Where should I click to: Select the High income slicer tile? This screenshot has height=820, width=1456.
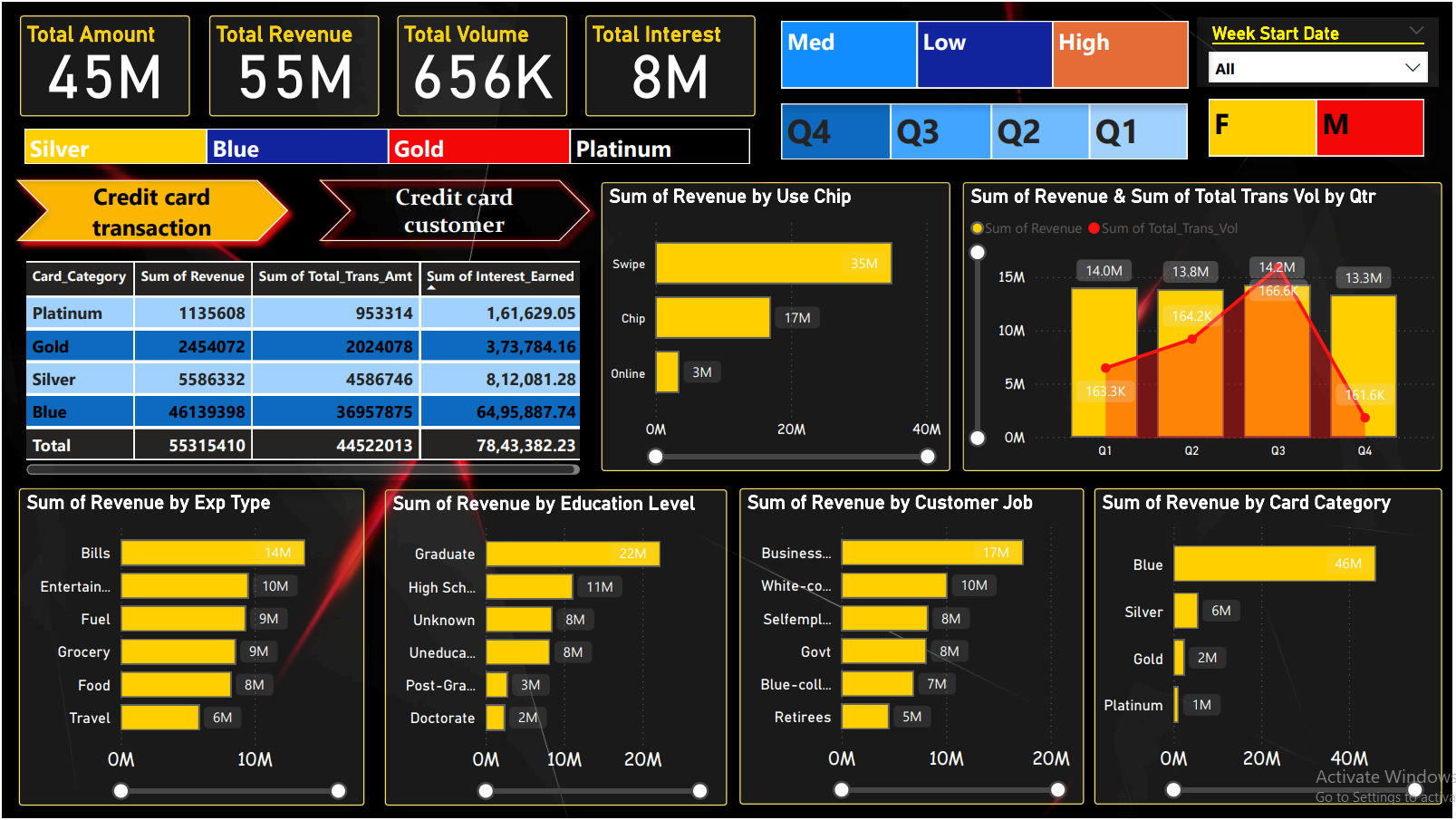point(1120,55)
